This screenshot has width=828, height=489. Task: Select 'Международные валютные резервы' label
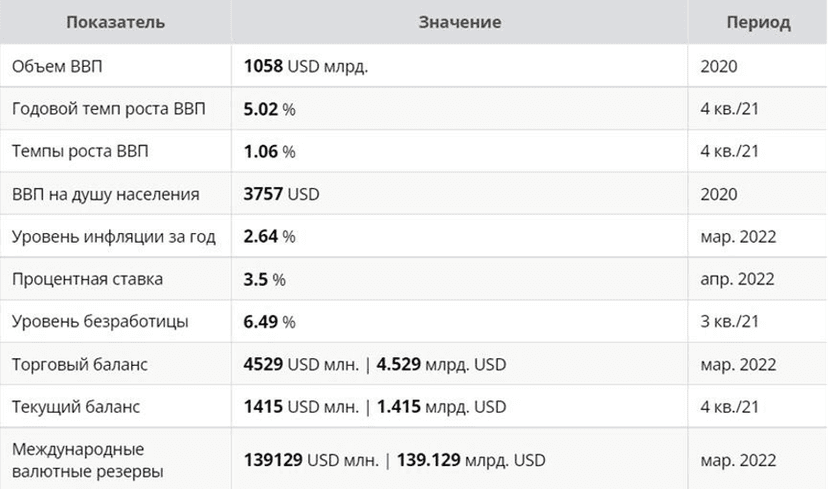pyautogui.click(x=87, y=460)
